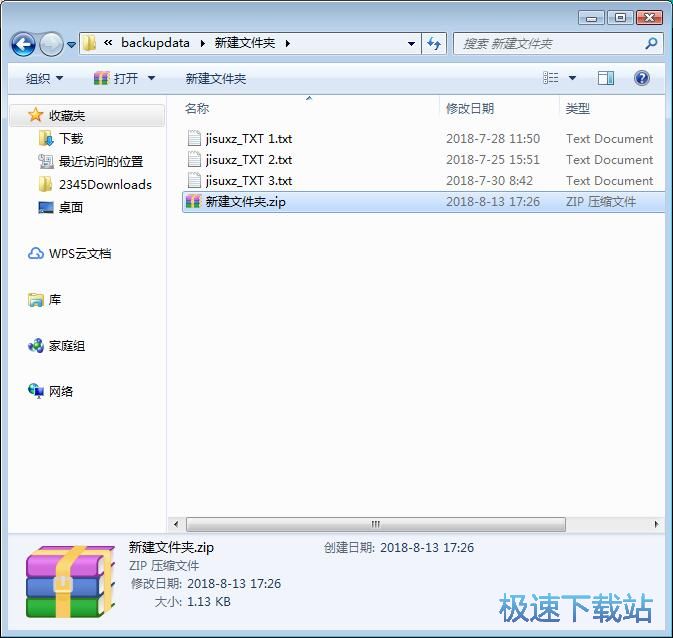The image size is (673, 638).
Task: Maximize the Explorer window
Action: tap(620, 18)
